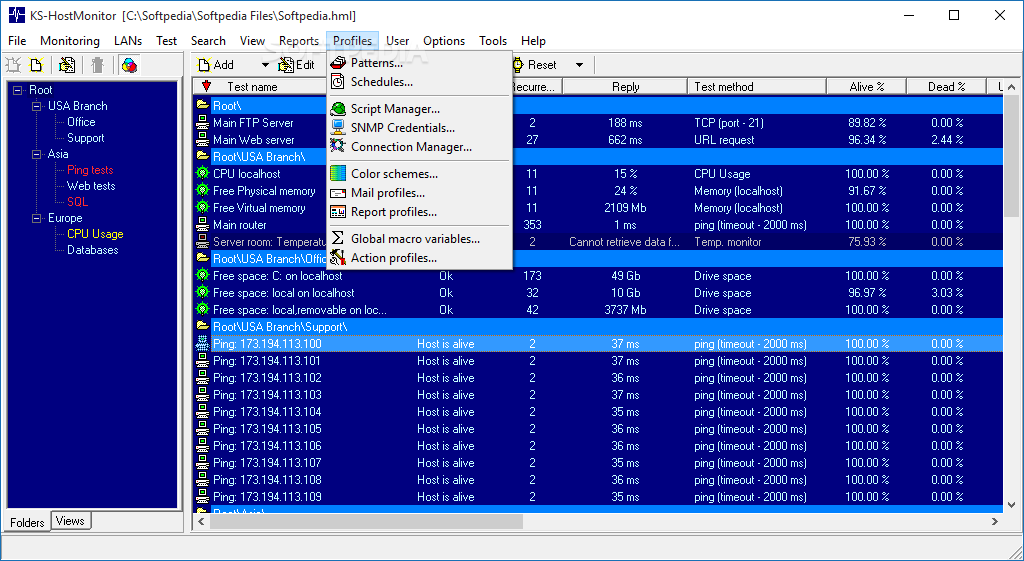
Task: Sort by the Test method column header
Action: [758, 86]
